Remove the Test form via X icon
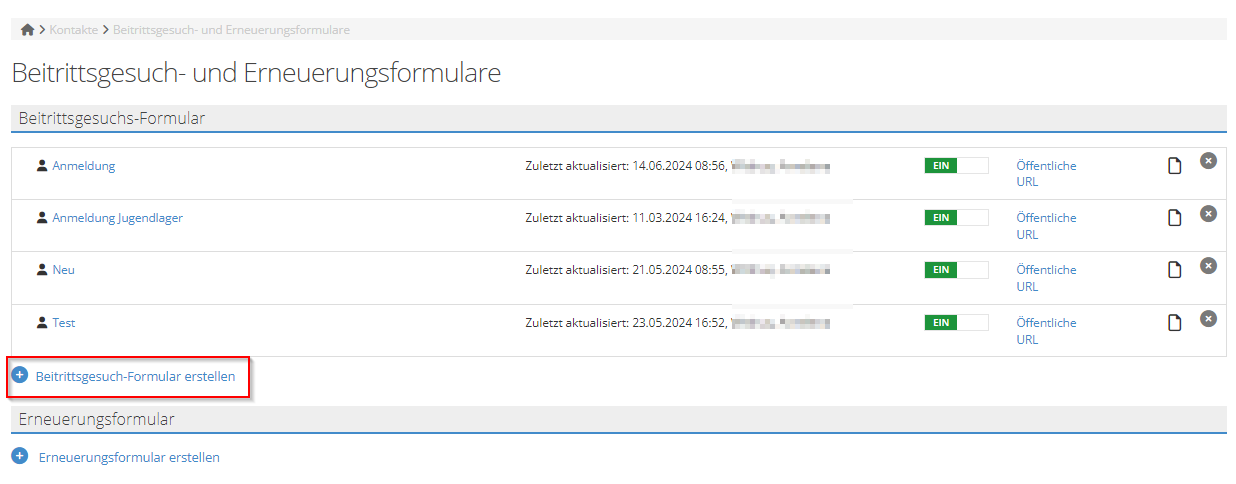Screen dimensions: 1236x484 [x=1208, y=318]
